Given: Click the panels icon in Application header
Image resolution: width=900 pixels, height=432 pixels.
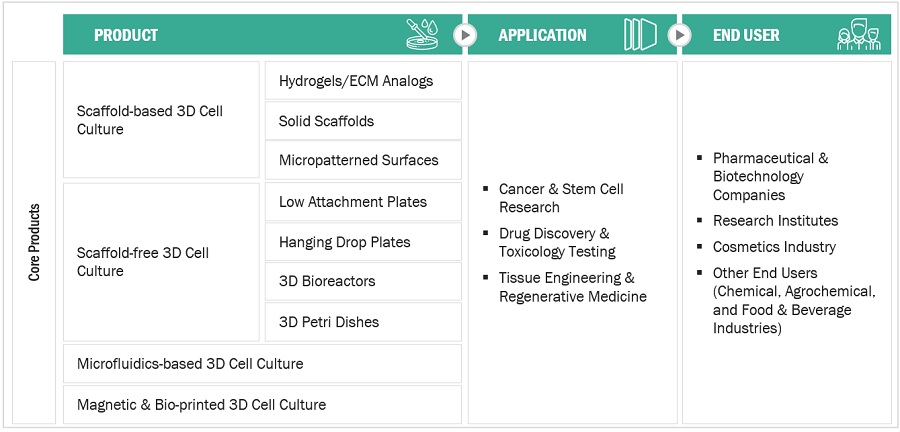Looking at the screenshot, I should [641, 35].
